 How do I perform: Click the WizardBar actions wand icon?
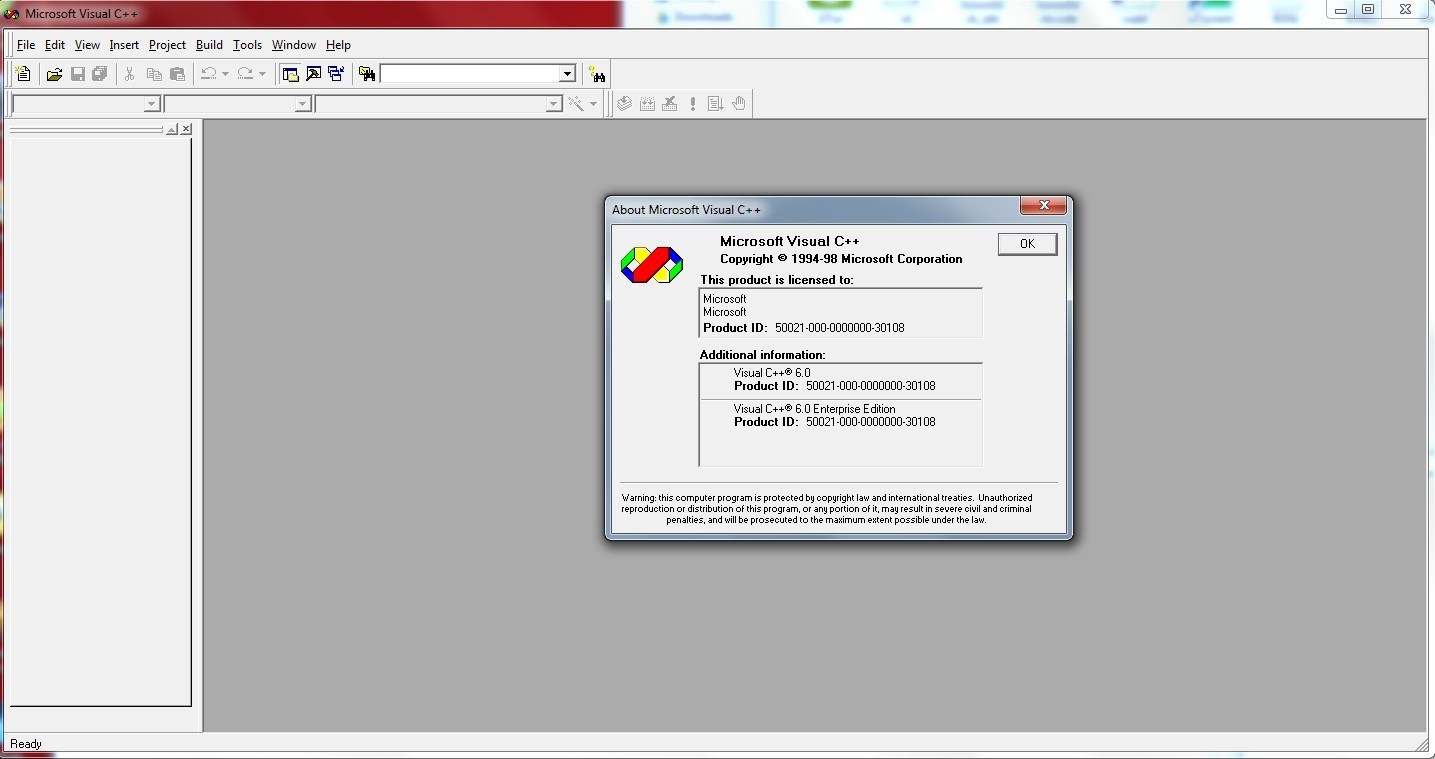tap(576, 103)
